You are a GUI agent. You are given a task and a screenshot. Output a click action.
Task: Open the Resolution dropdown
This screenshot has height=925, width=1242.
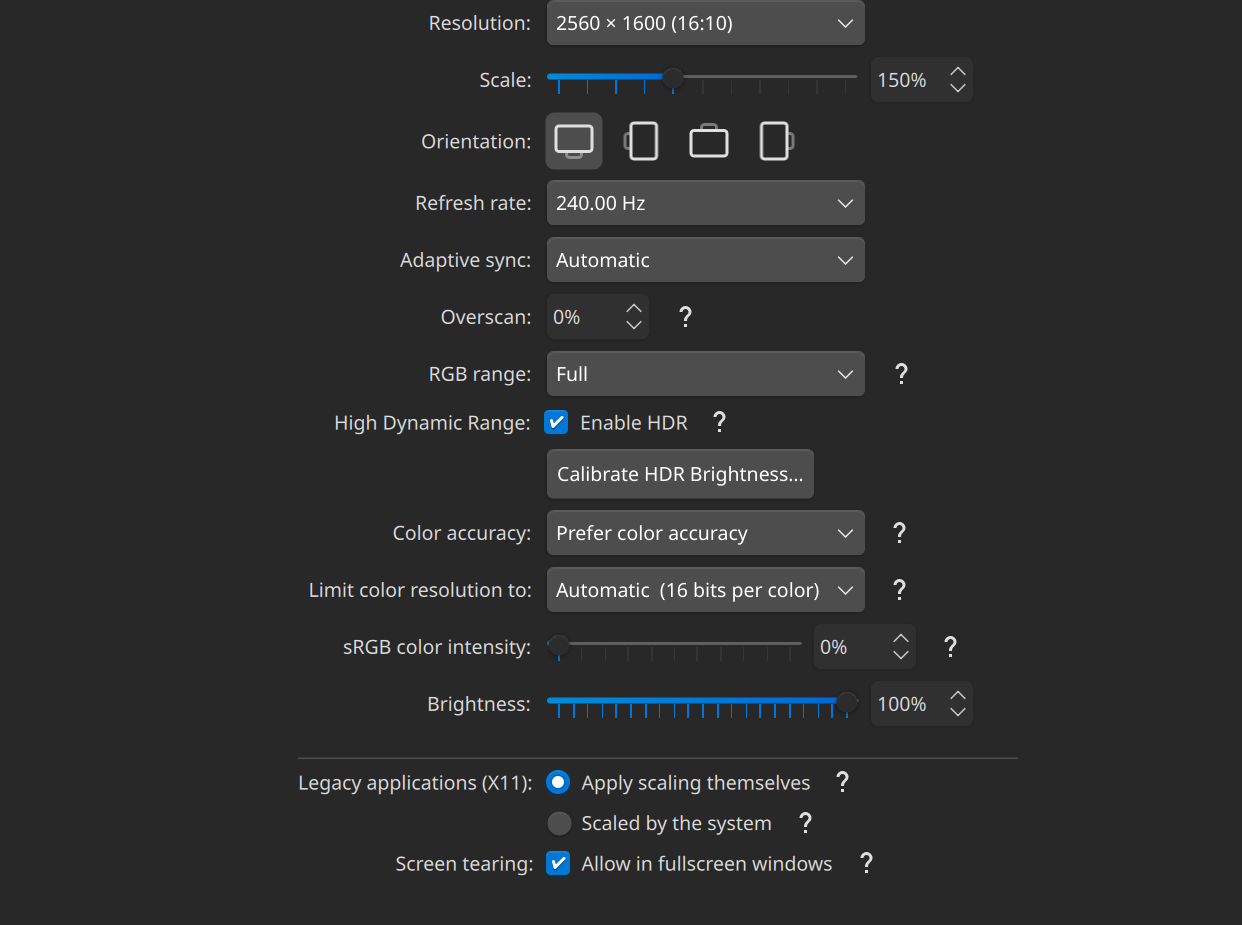pos(706,23)
